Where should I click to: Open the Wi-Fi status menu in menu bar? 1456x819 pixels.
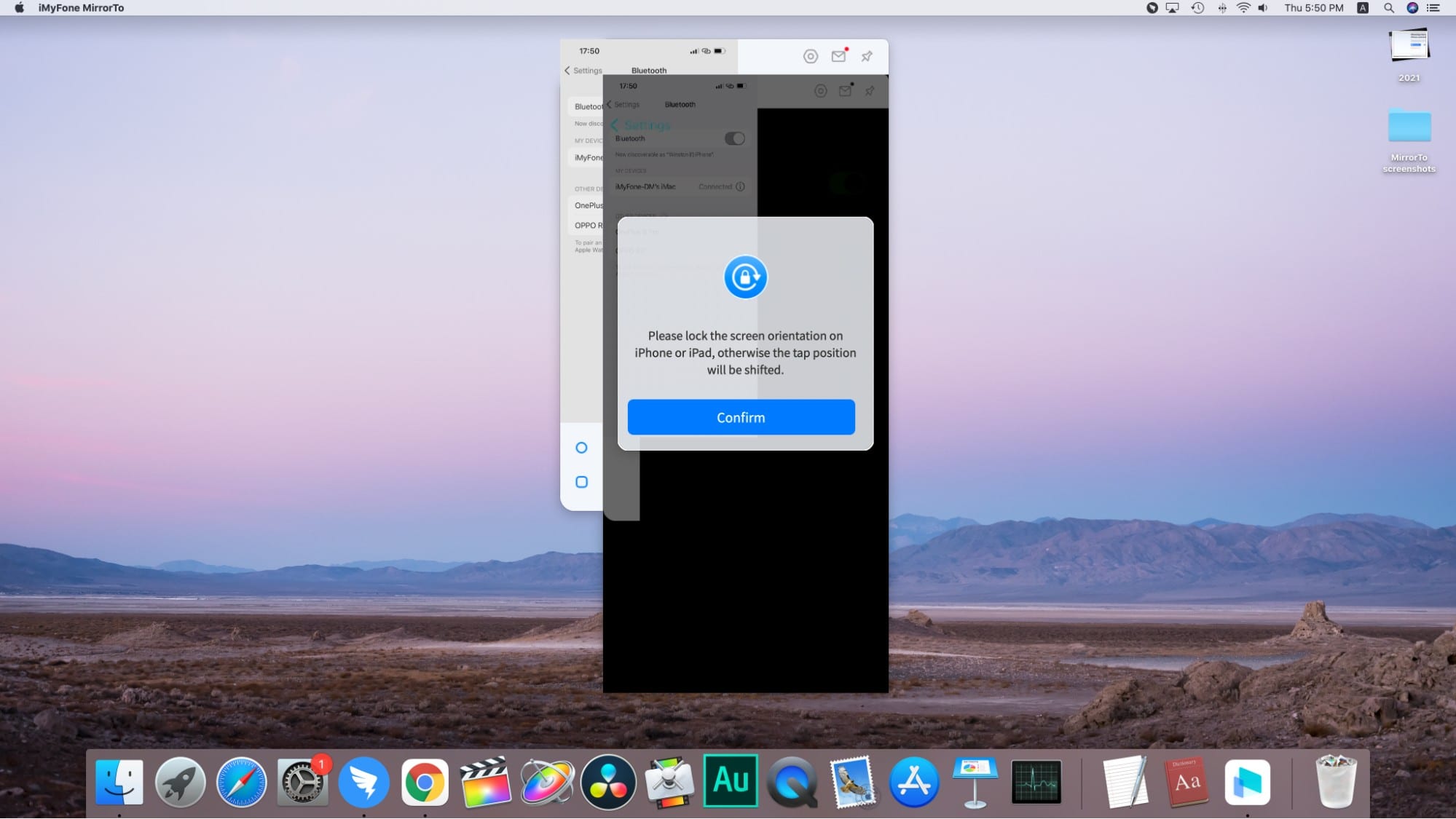(1243, 8)
